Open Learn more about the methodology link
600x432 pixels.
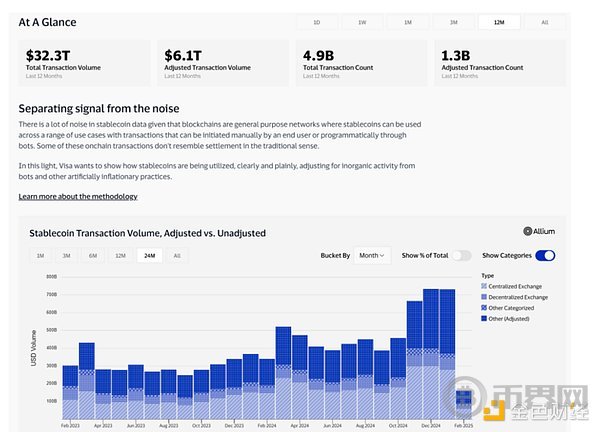(78, 196)
